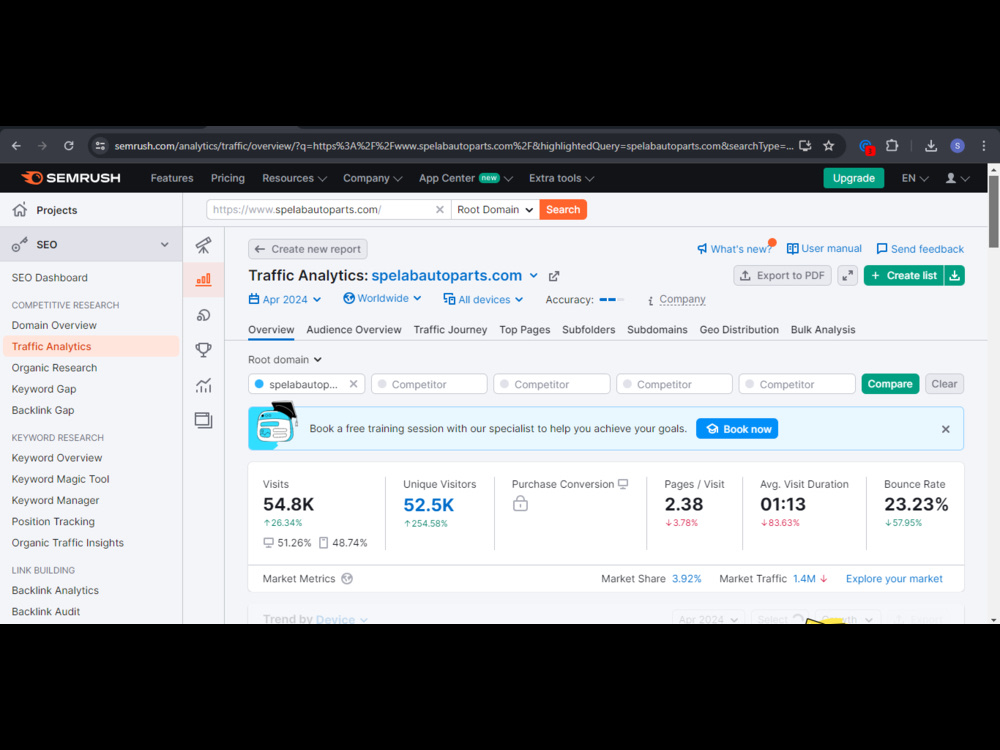Open the Root domain filter dropdown
The height and width of the screenshot is (750, 1000).
284,360
